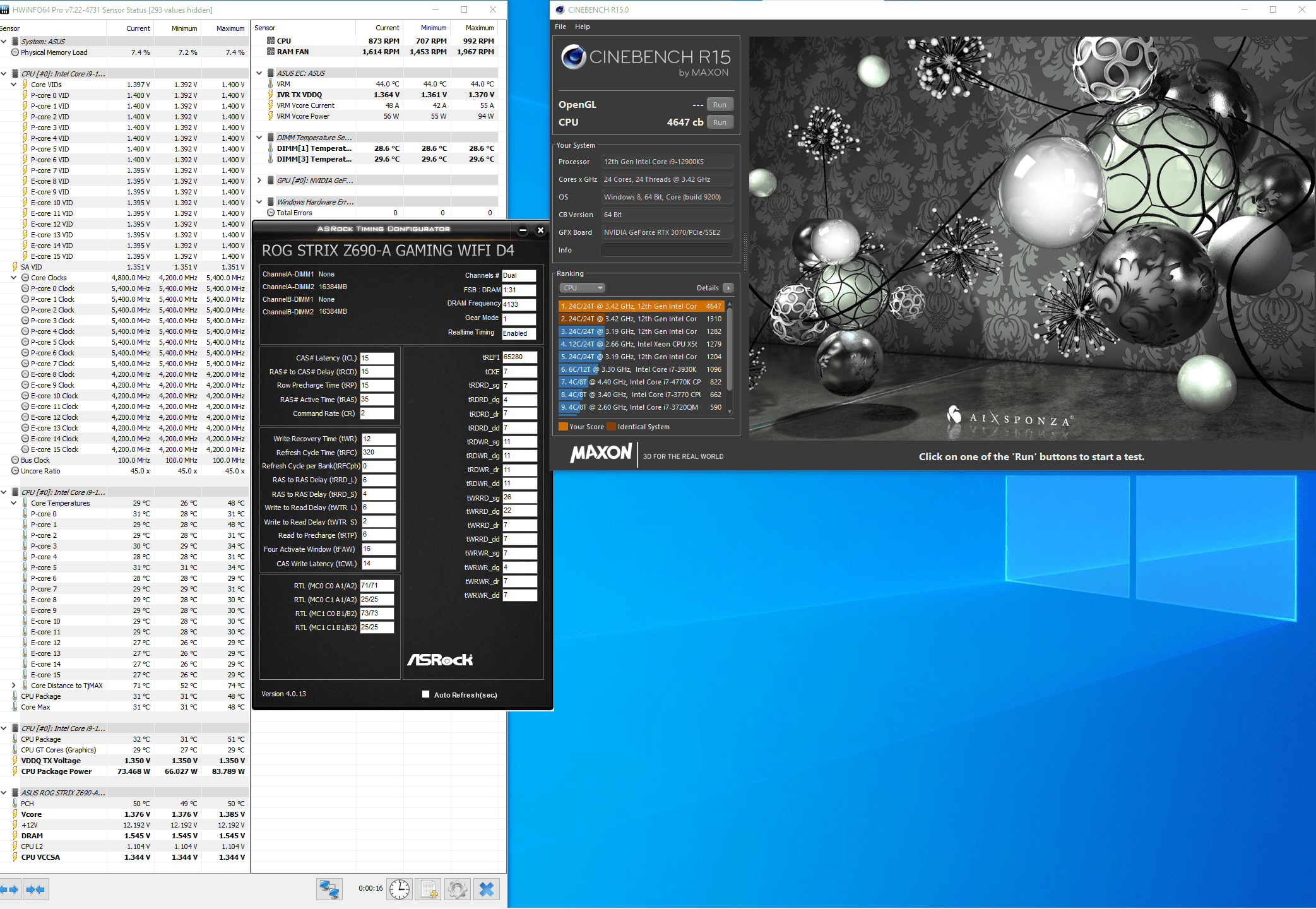Viewport: 1316px width, 909px height.
Task: Click the HWiNFO64 title bar app icon
Action: click(x=5, y=9)
